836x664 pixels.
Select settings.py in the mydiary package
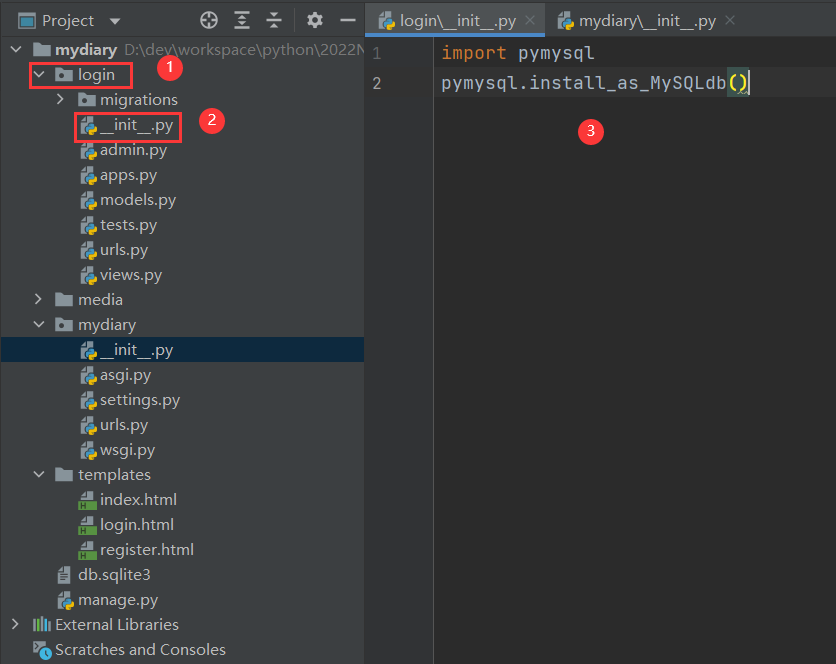click(138, 399)
